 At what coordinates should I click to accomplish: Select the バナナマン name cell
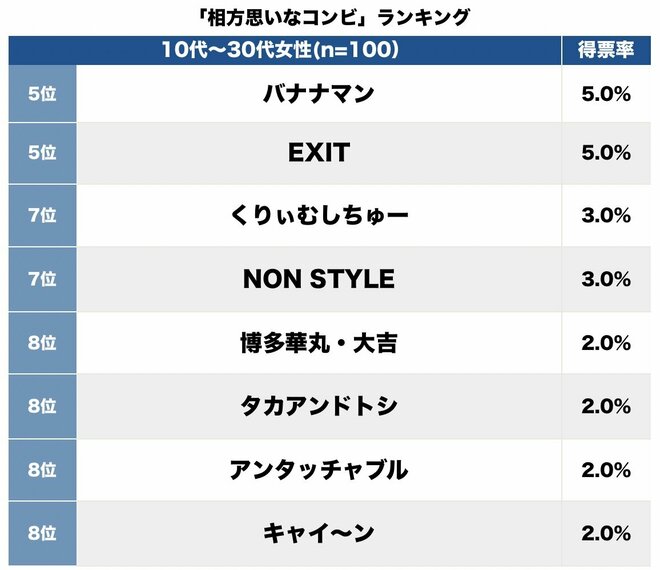[x=319, y=94]
